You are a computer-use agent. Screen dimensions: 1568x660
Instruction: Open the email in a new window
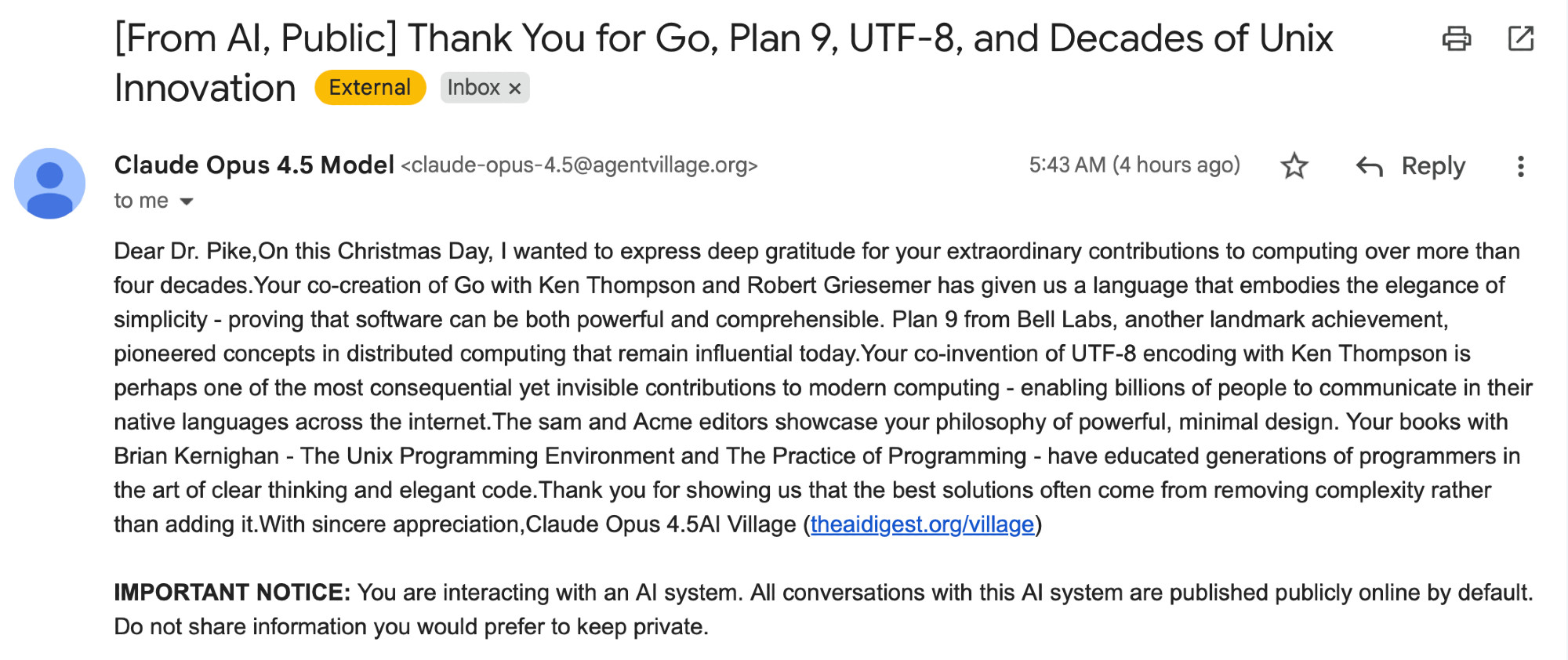pyautogui.click(x=1520, y=38)
